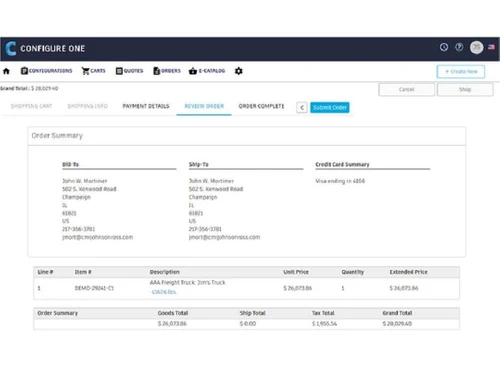Click the Credit Card Summary heading
This screenshot has width=500, height=375.
(x=342, y=164)
